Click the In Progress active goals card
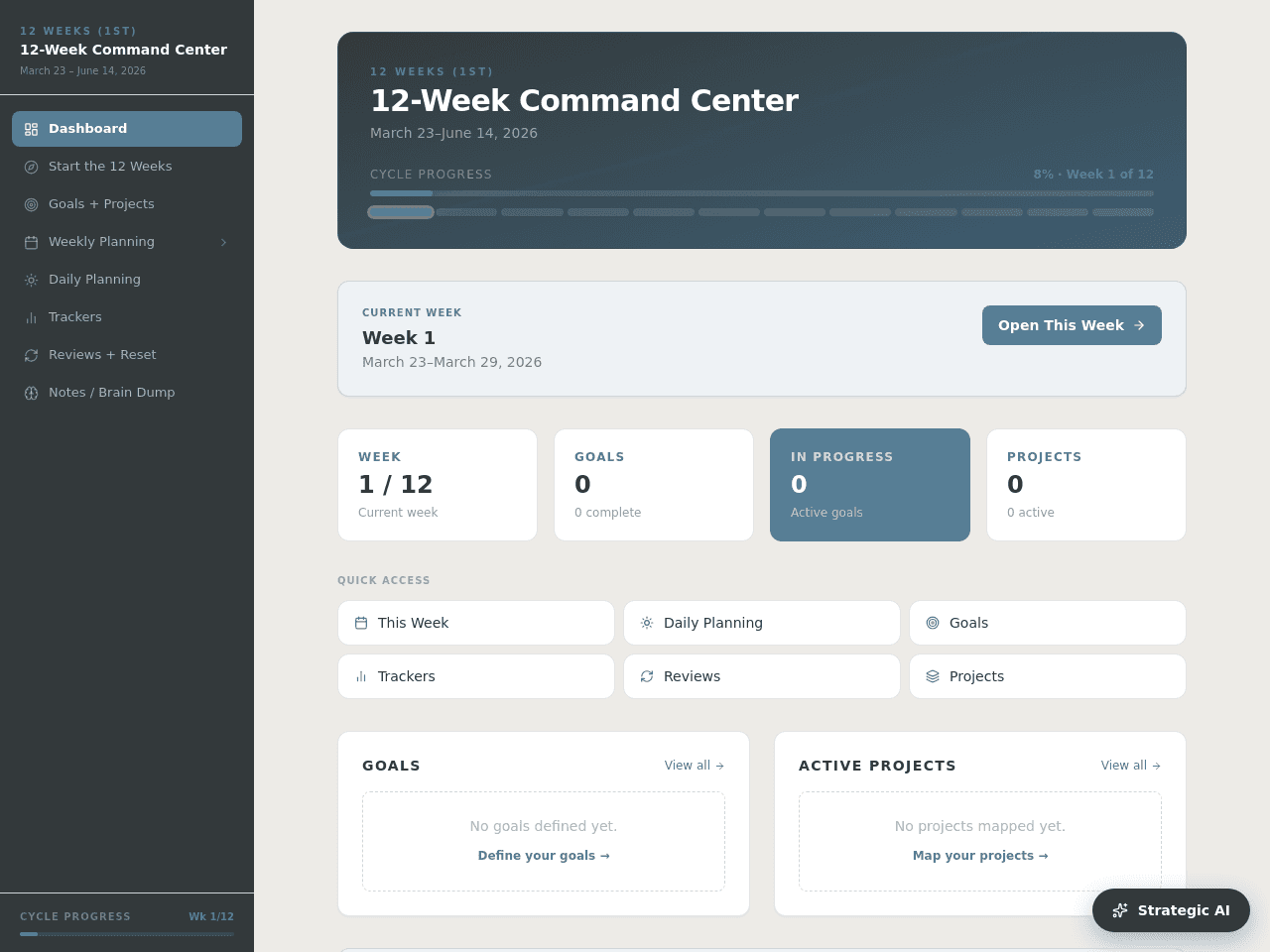Image resolution: width=1270 pixels, height=952 pixels. click(870, 485)
